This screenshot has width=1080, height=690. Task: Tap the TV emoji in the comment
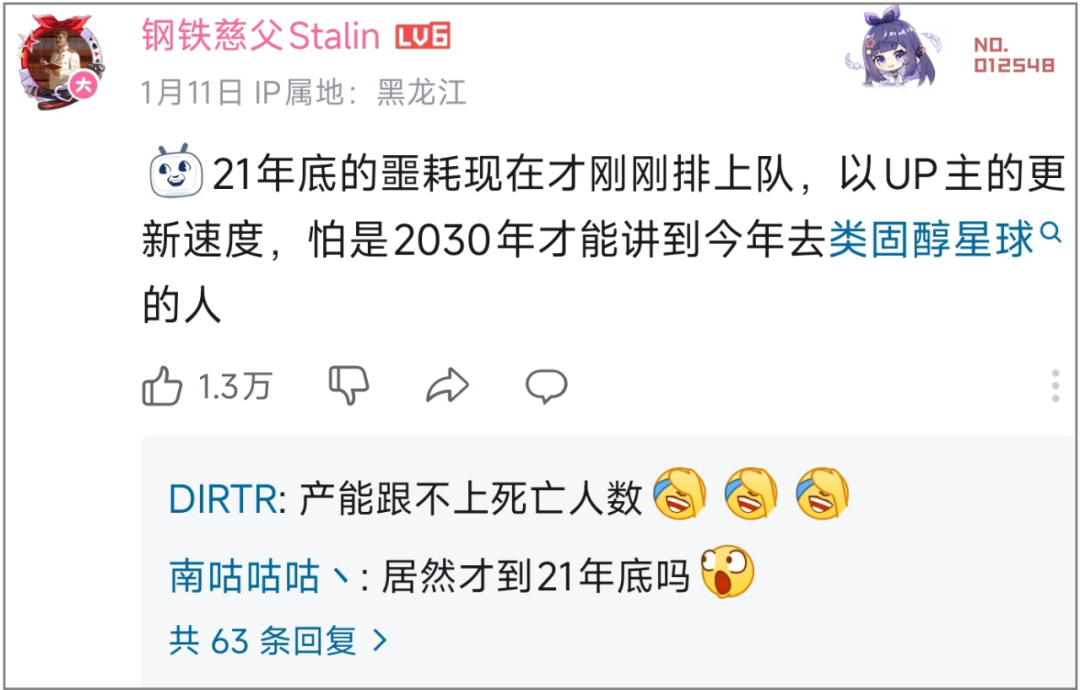coord(176,171)
